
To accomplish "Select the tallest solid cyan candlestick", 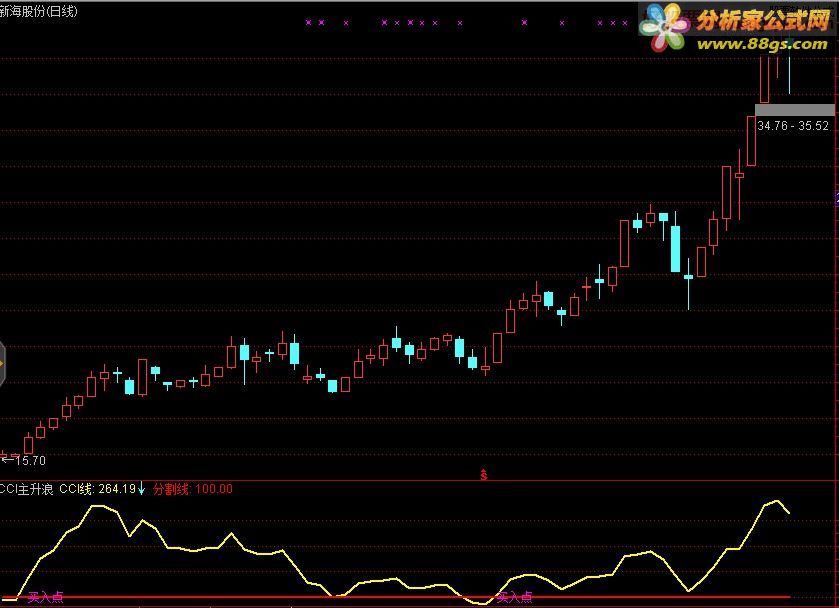I will (x=676, y=248).
